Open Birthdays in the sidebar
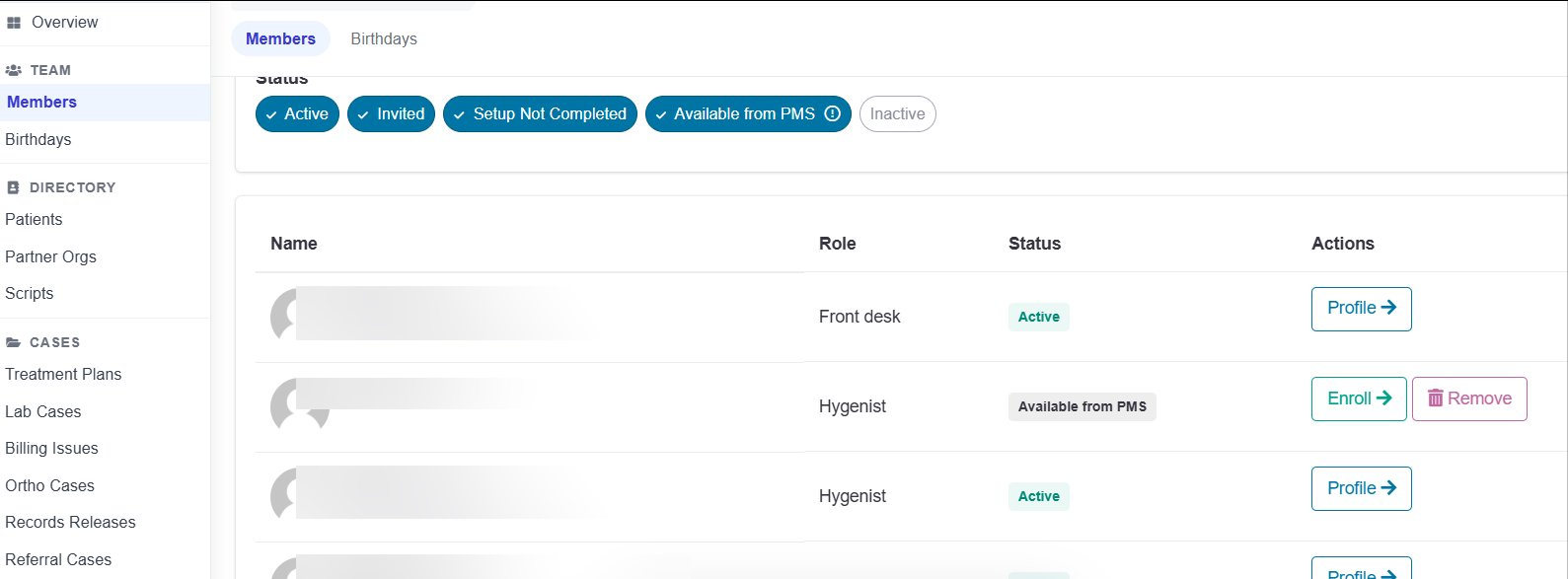1568x579 pixels. pos(38,139)
